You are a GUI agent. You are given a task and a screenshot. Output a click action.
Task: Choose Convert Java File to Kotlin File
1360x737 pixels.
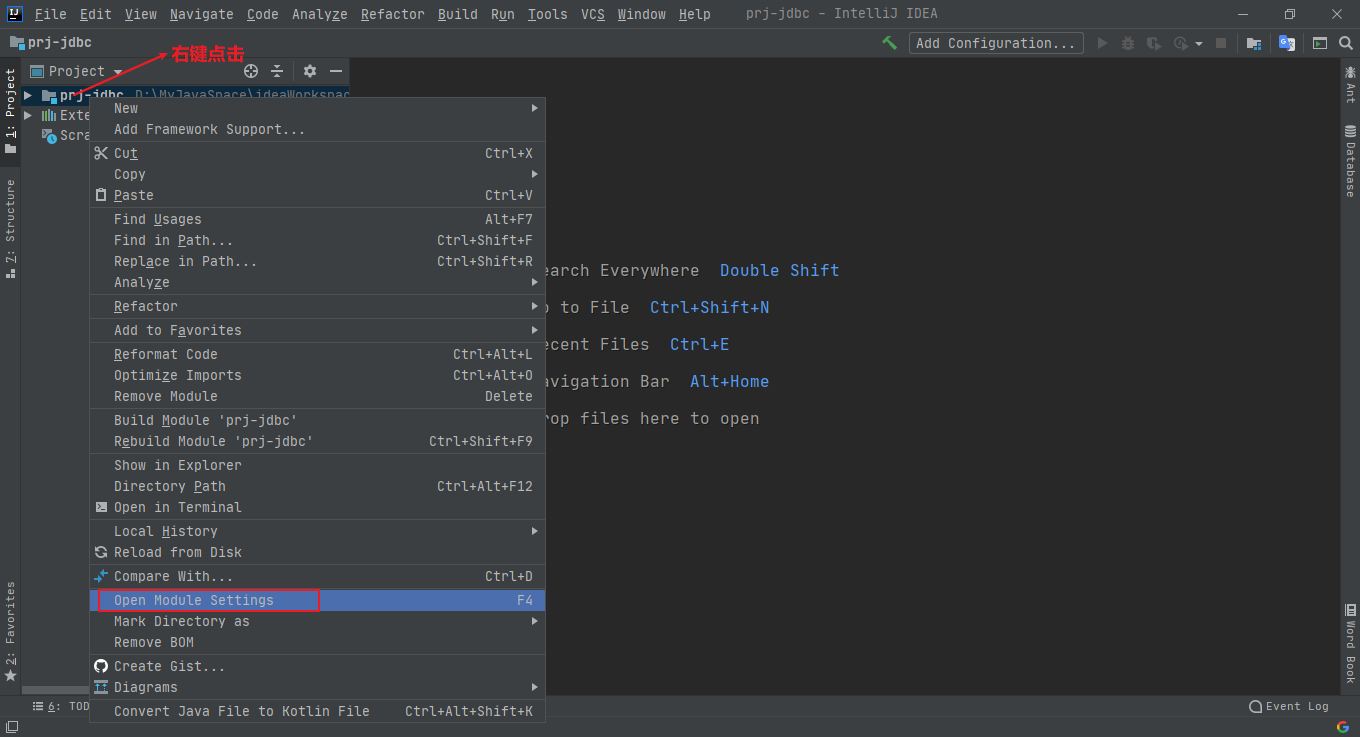[x=318, y=711]
